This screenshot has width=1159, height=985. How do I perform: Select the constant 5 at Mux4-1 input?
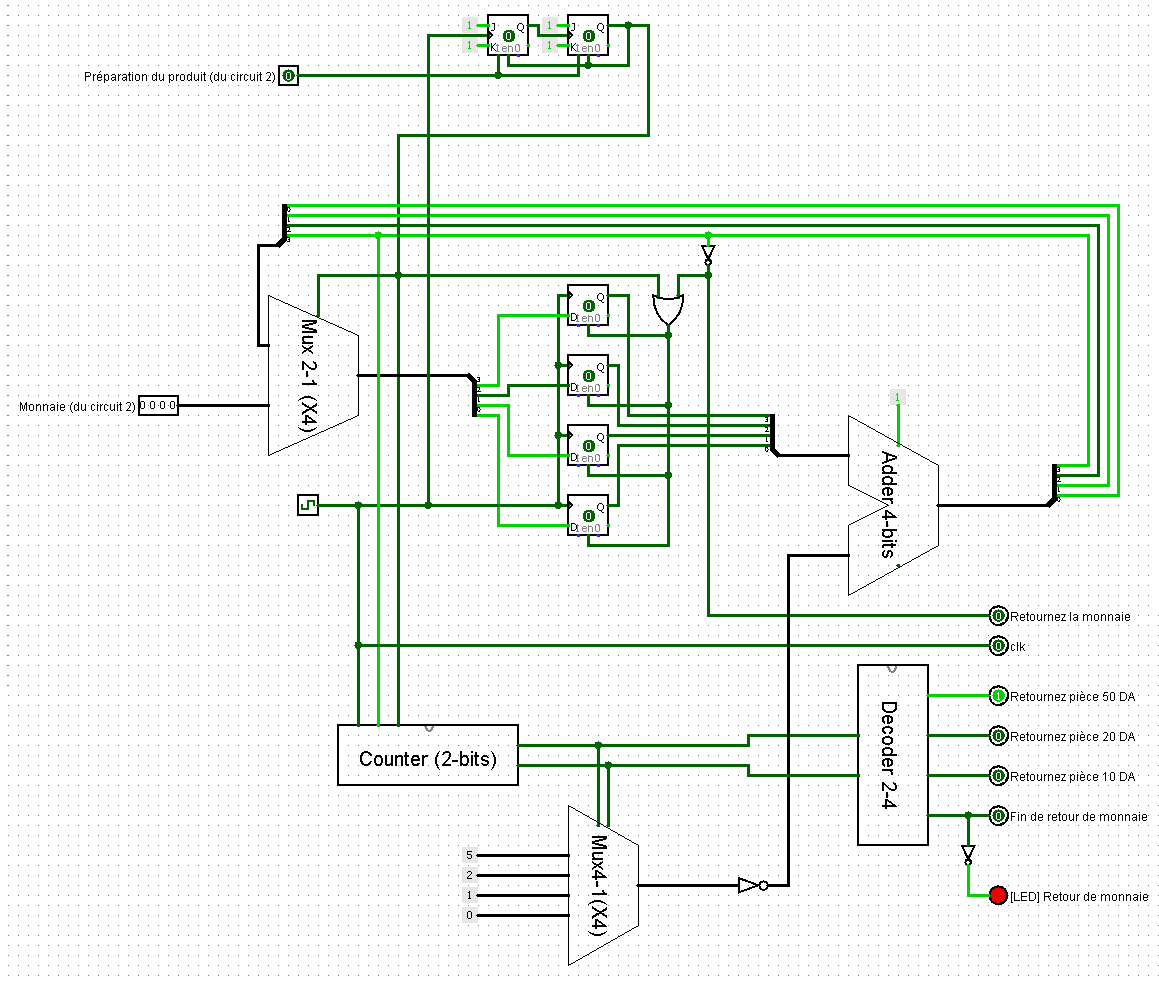pyautogui.click(x=468, y=855)
